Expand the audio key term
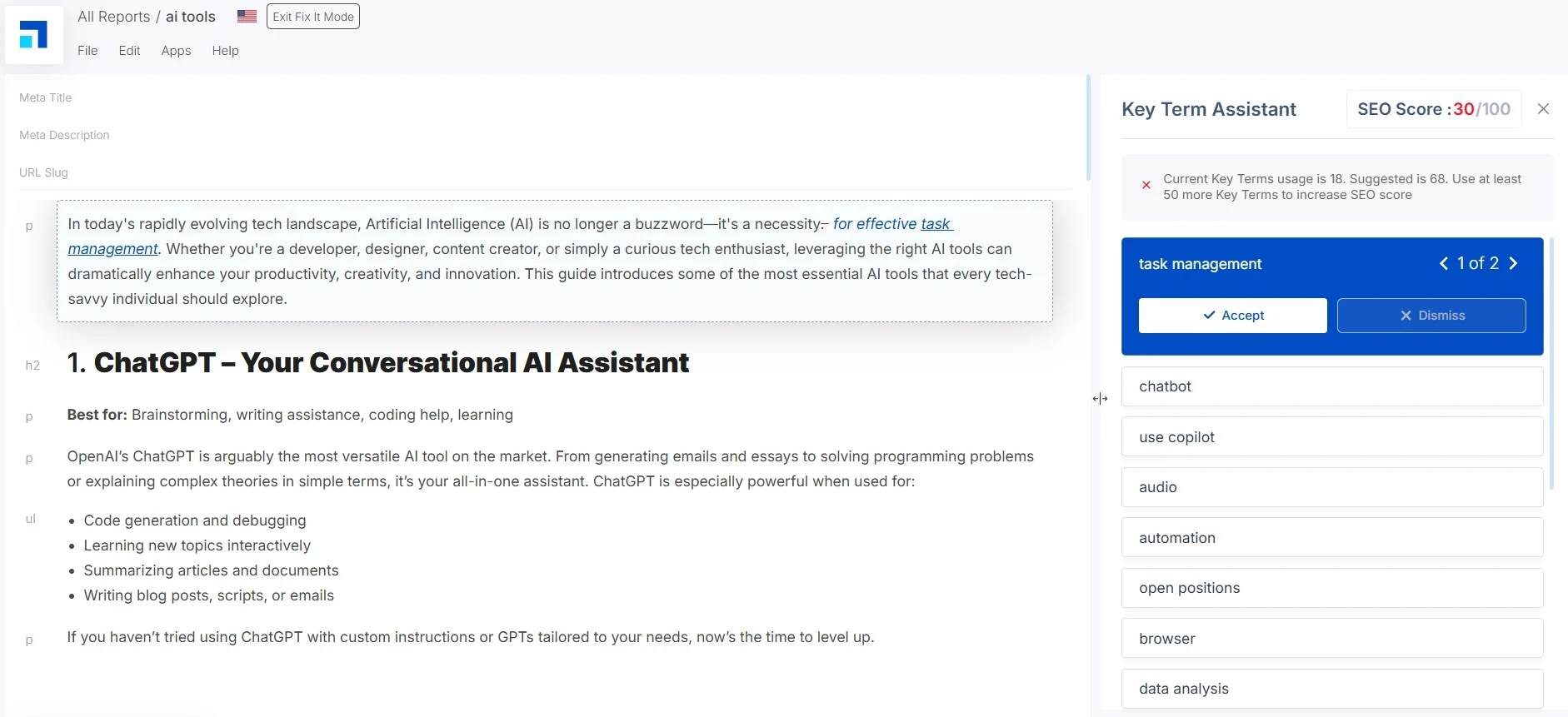The image size is (1568, 717). [1332, 487]
